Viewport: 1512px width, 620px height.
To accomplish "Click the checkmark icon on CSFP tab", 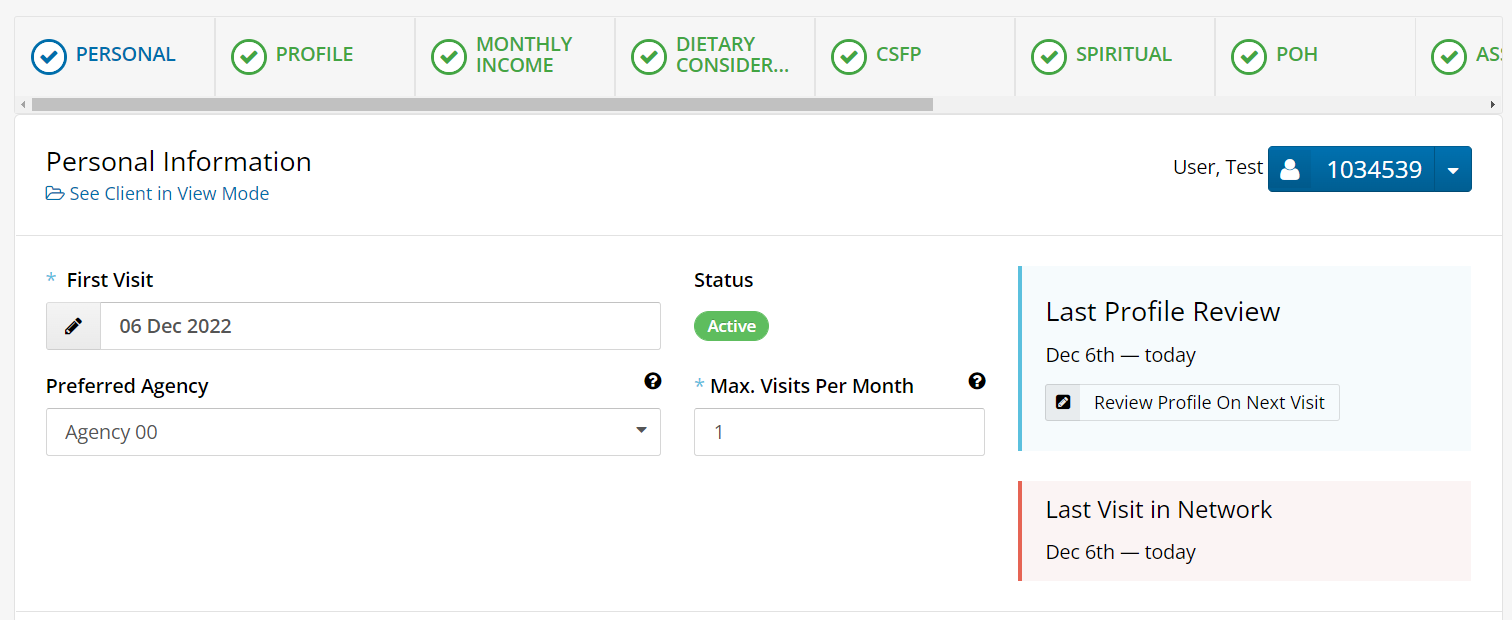I will point(849,56).
